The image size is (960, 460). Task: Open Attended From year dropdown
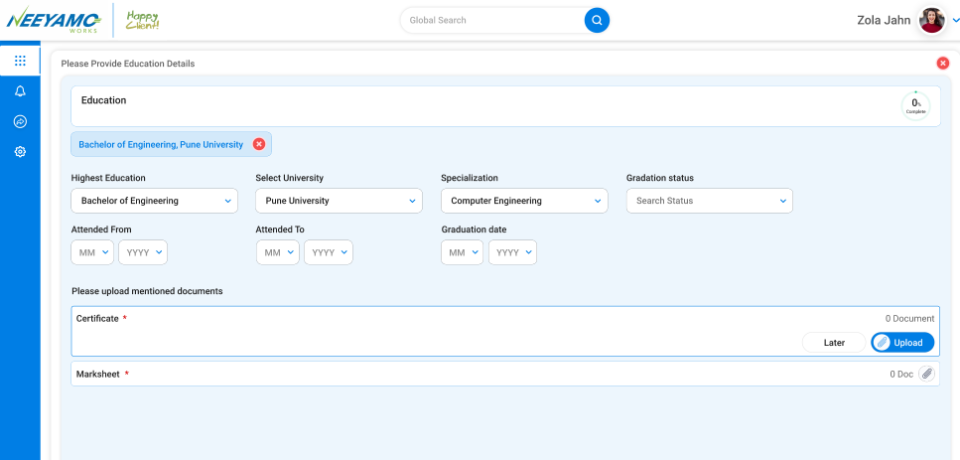pos(143,252)
